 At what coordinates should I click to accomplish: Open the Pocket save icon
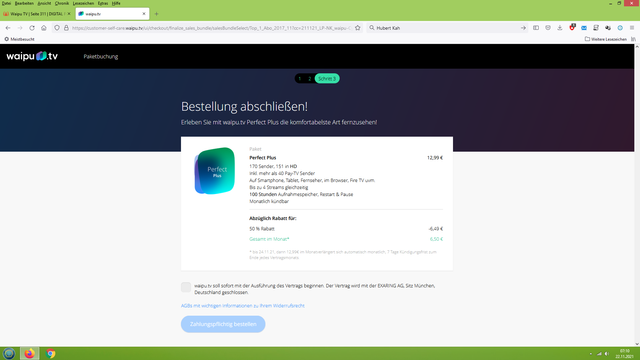point(548,28)
